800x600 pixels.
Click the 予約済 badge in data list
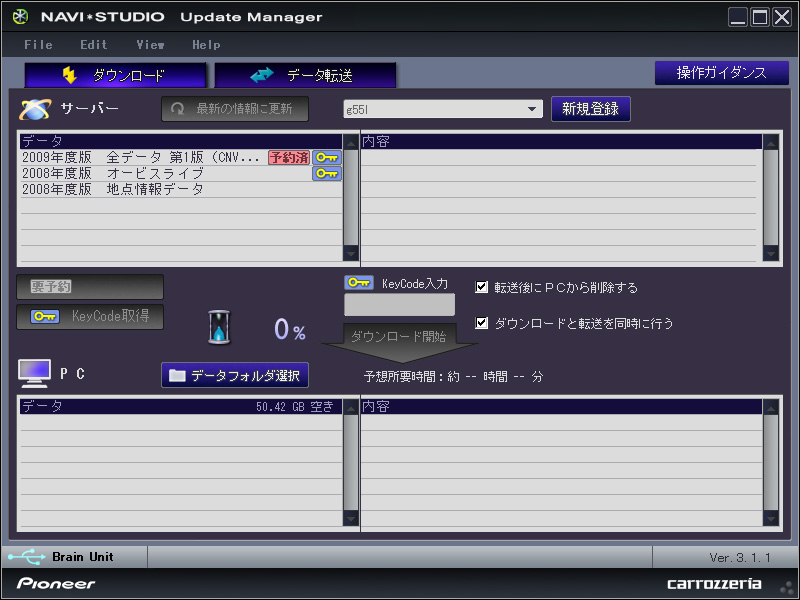(288, 157)
